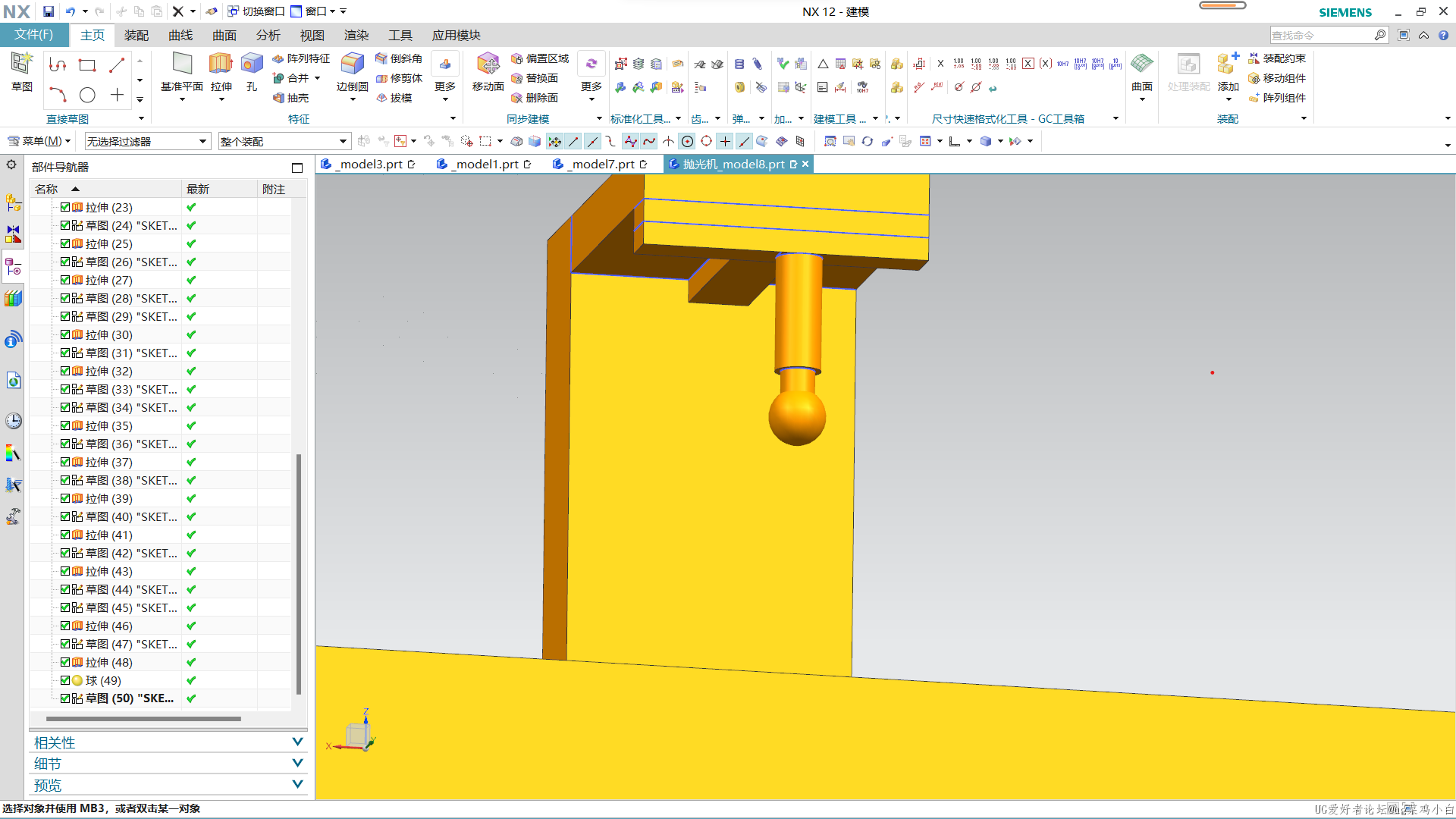Open the 更多 features gallery button
The width and height of the screenshot is (1456, 819).
click(445, 76)
